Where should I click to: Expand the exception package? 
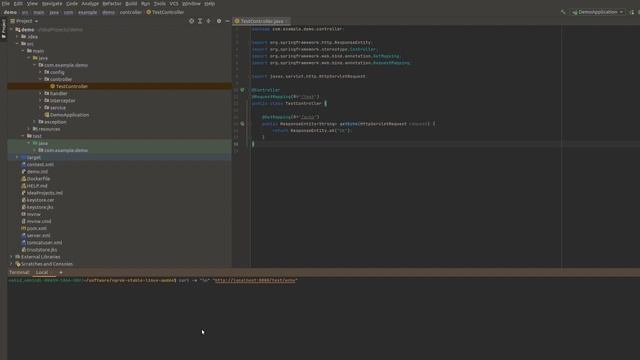point(35,122)
